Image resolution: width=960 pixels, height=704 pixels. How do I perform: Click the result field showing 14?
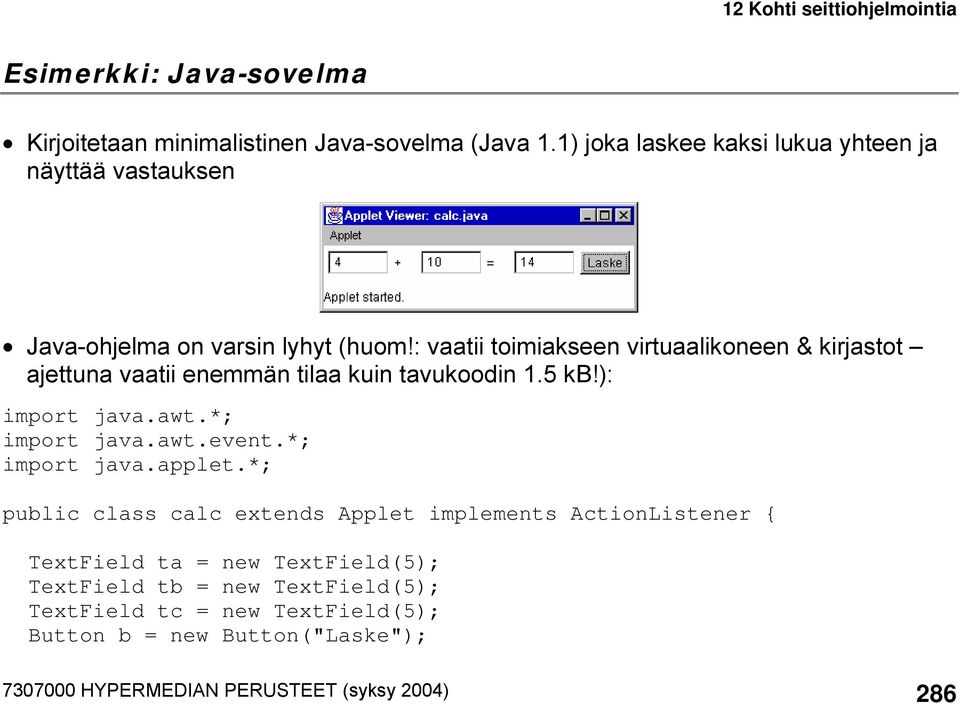(544, 262)
